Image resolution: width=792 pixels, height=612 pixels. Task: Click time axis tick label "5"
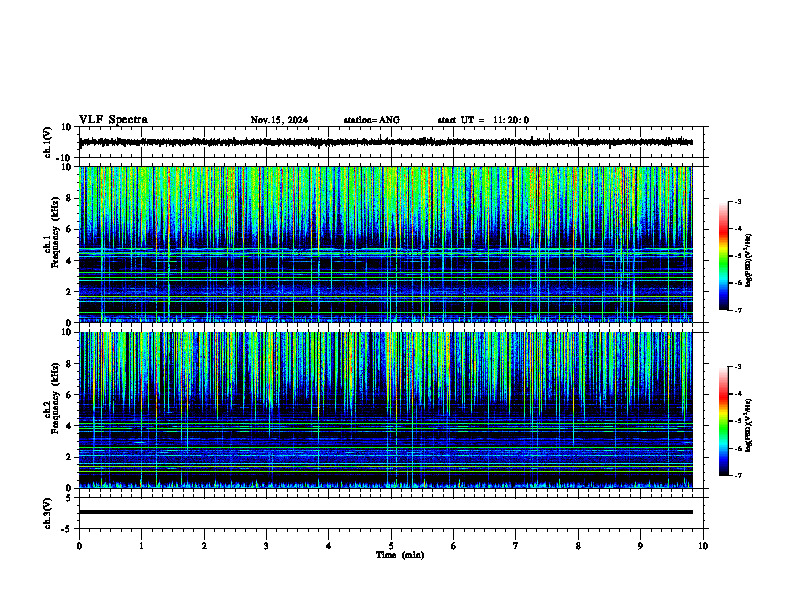click(x=391, y=546)
